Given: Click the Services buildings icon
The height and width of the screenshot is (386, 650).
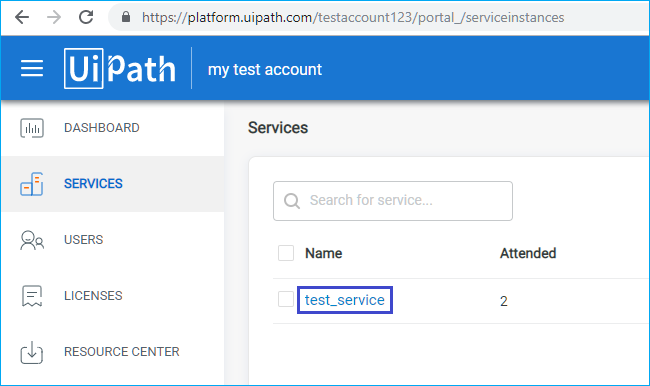Looking at the screenshot, I should 32,184.
